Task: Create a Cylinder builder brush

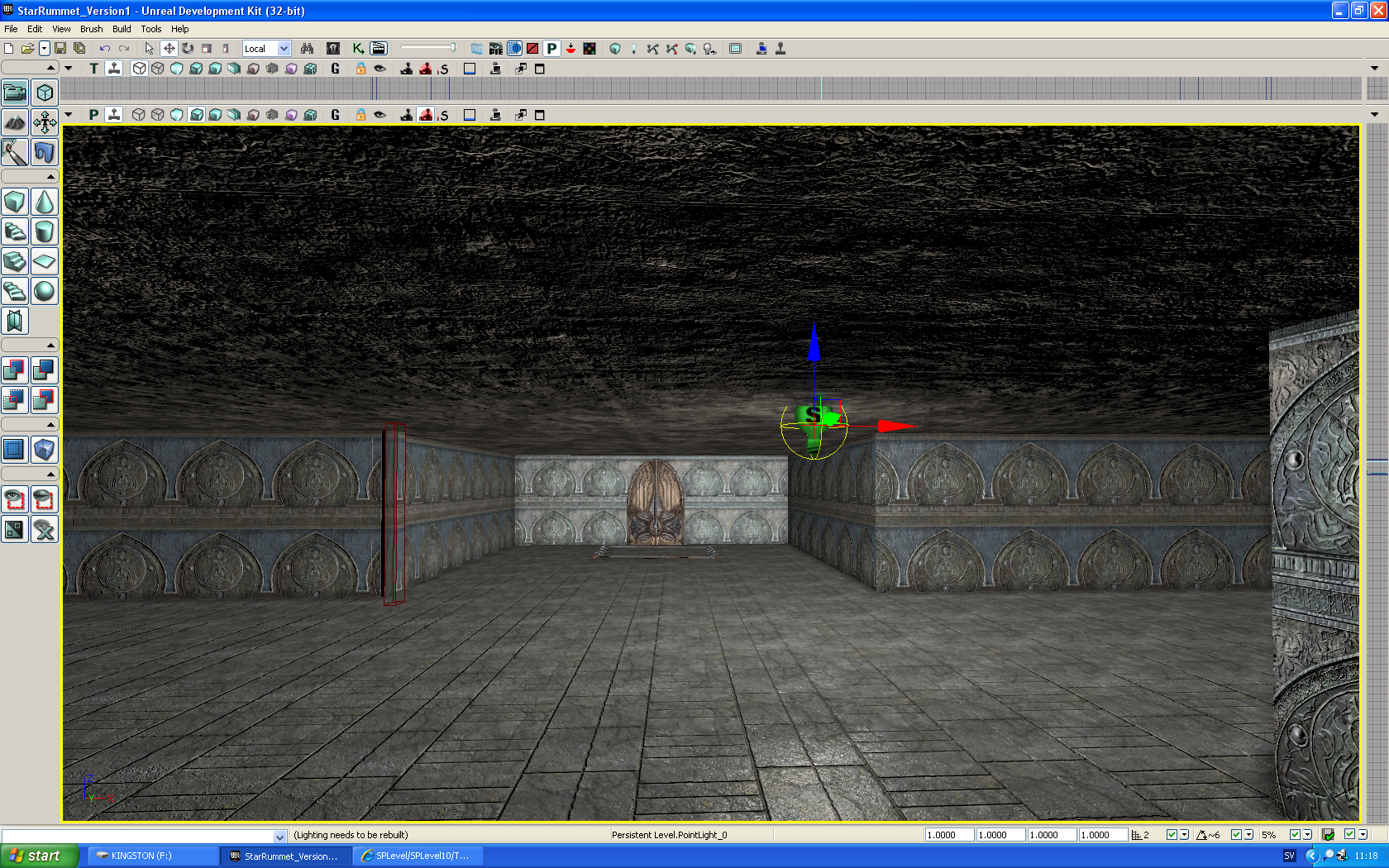Action: [45, 231]
